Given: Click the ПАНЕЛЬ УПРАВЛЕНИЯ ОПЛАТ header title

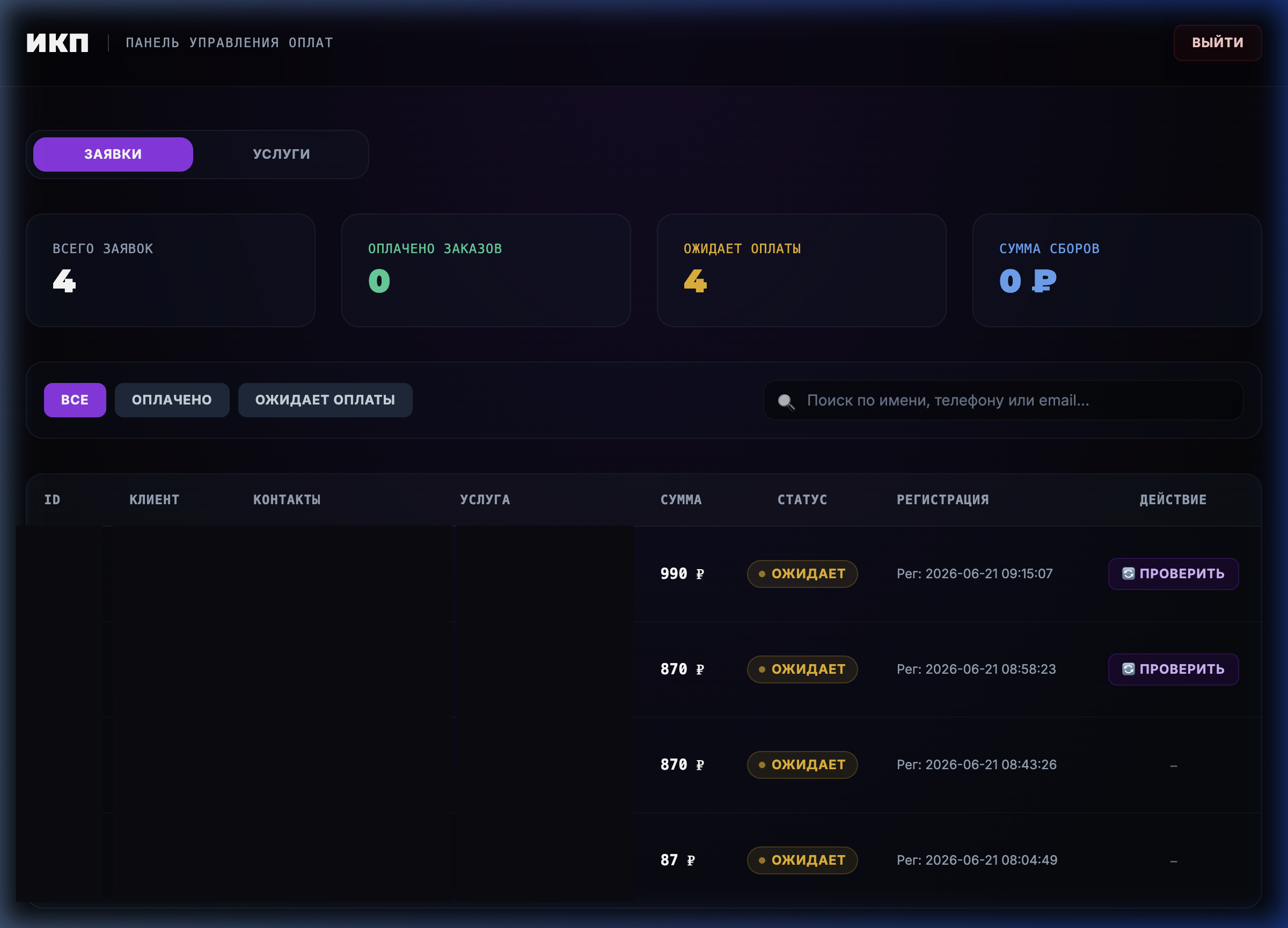Looking at the screenshot, I should point(230,42).
